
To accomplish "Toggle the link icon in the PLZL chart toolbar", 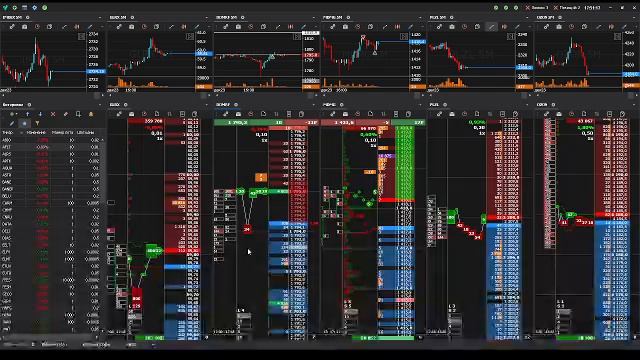I will [439, 27].
